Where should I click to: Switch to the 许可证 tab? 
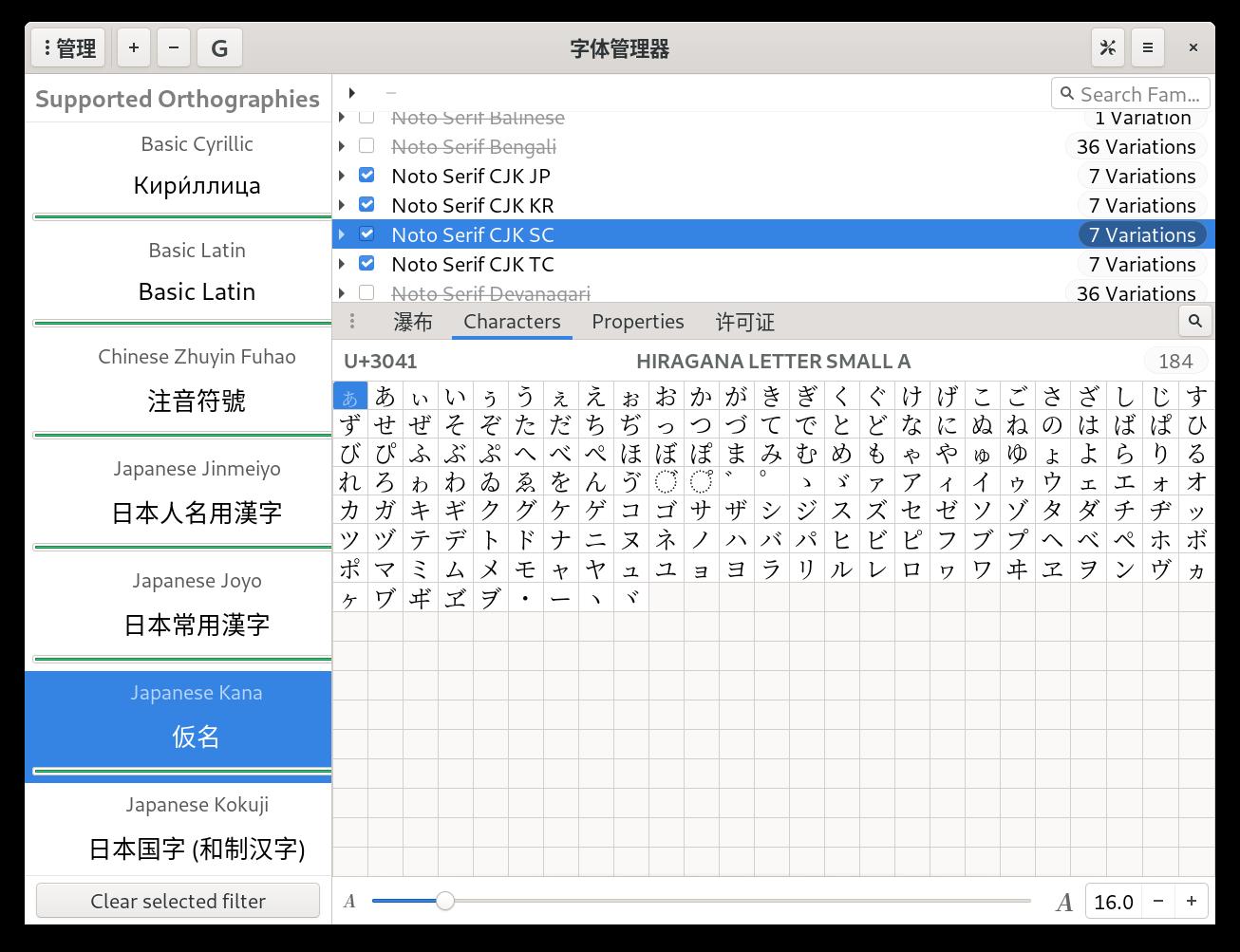pos(745,322)
